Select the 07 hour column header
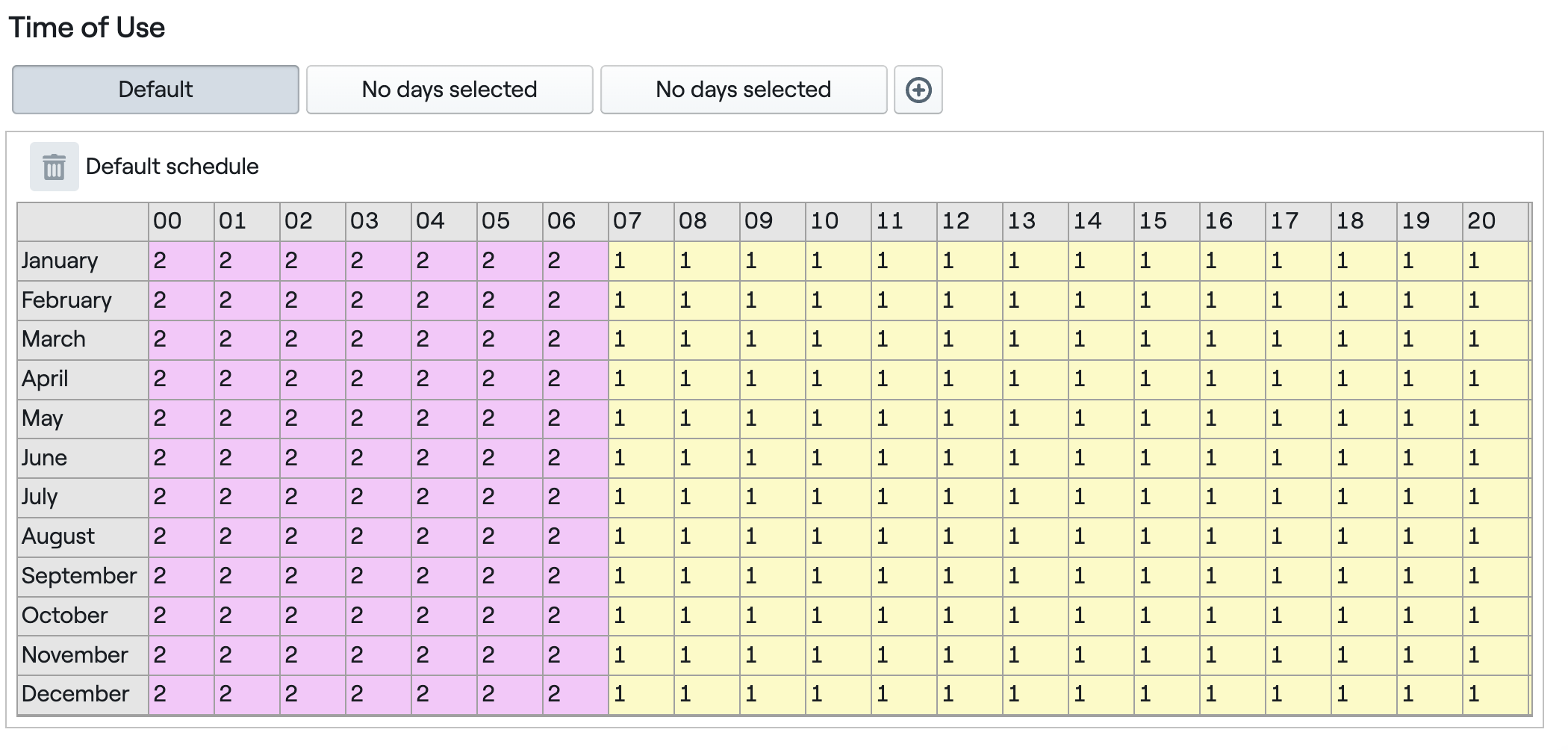This screenshot has height=750, width=1568. pos(641,221)
